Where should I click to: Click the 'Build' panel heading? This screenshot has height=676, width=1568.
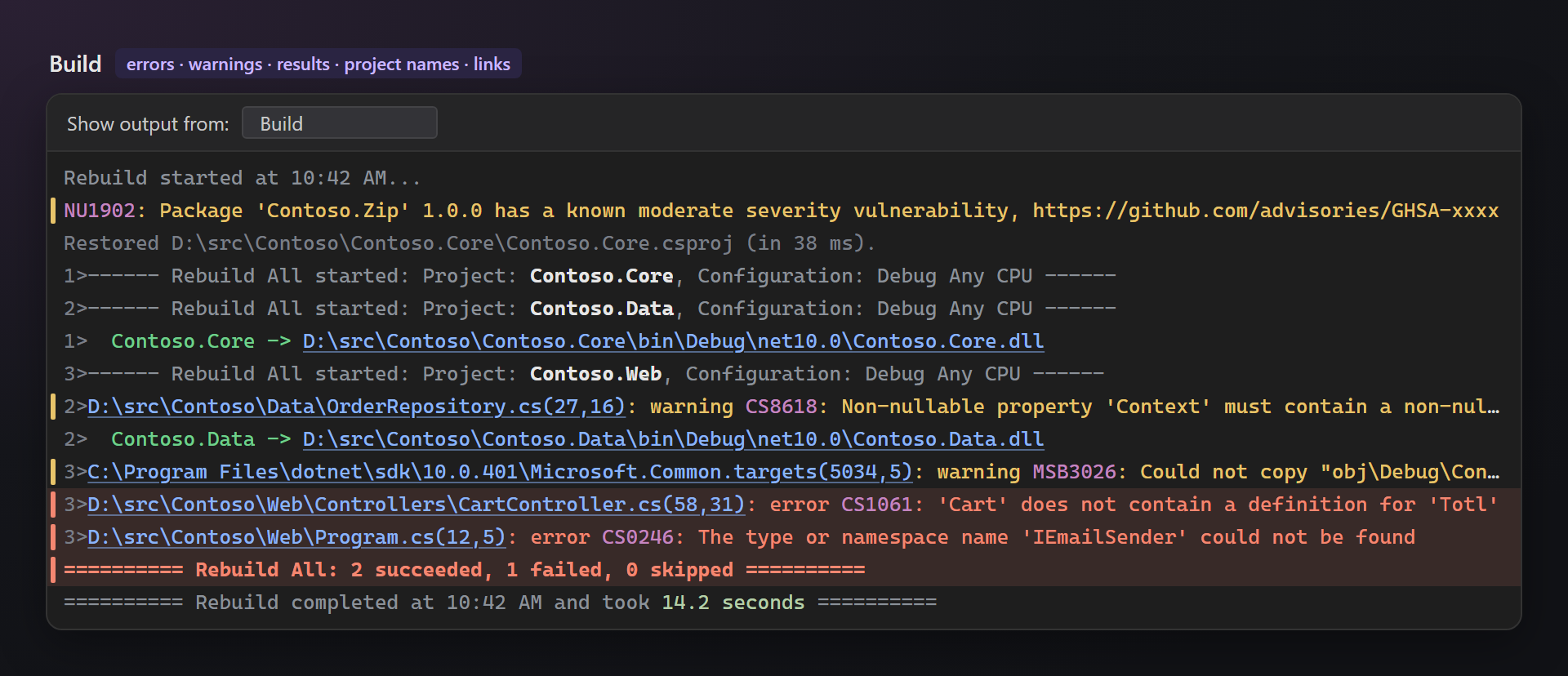click(x=75, y=64)
